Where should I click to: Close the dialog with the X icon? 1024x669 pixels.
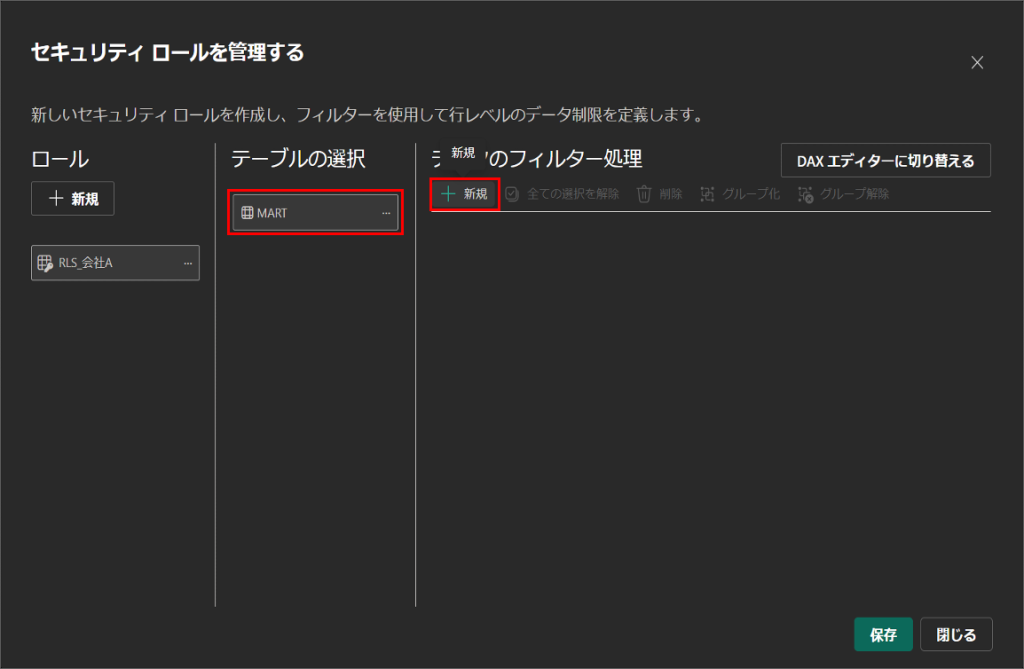point(977,63)
